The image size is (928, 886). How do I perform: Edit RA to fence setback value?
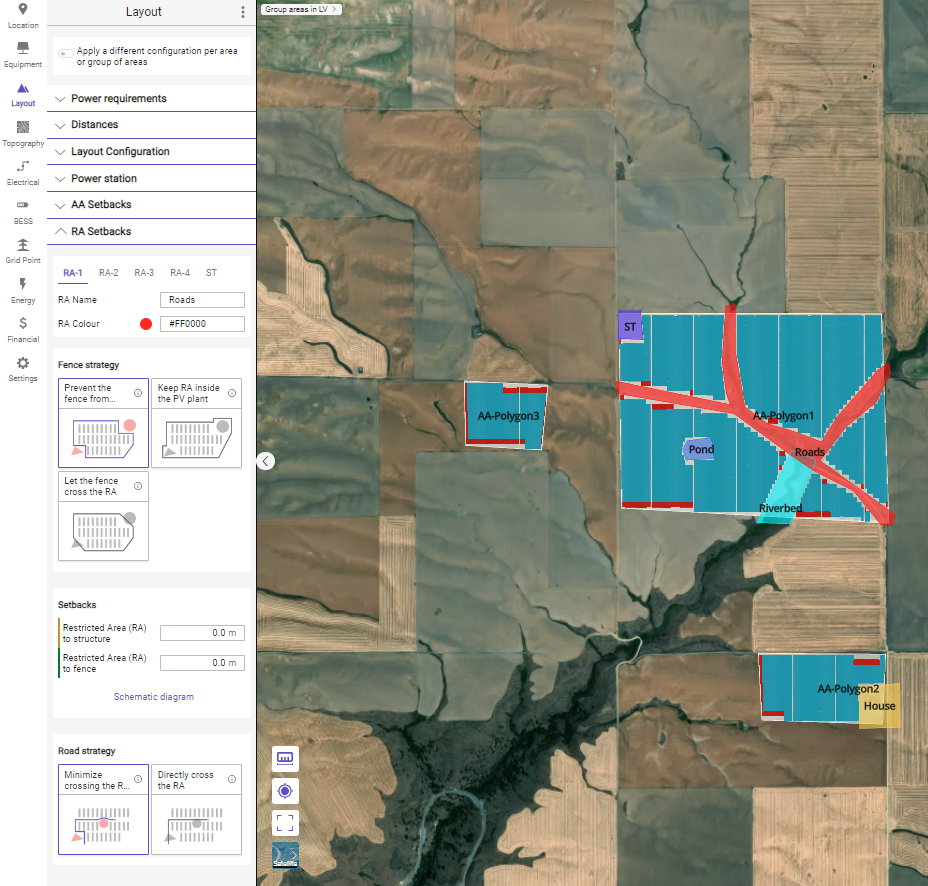tap(202, 663)
